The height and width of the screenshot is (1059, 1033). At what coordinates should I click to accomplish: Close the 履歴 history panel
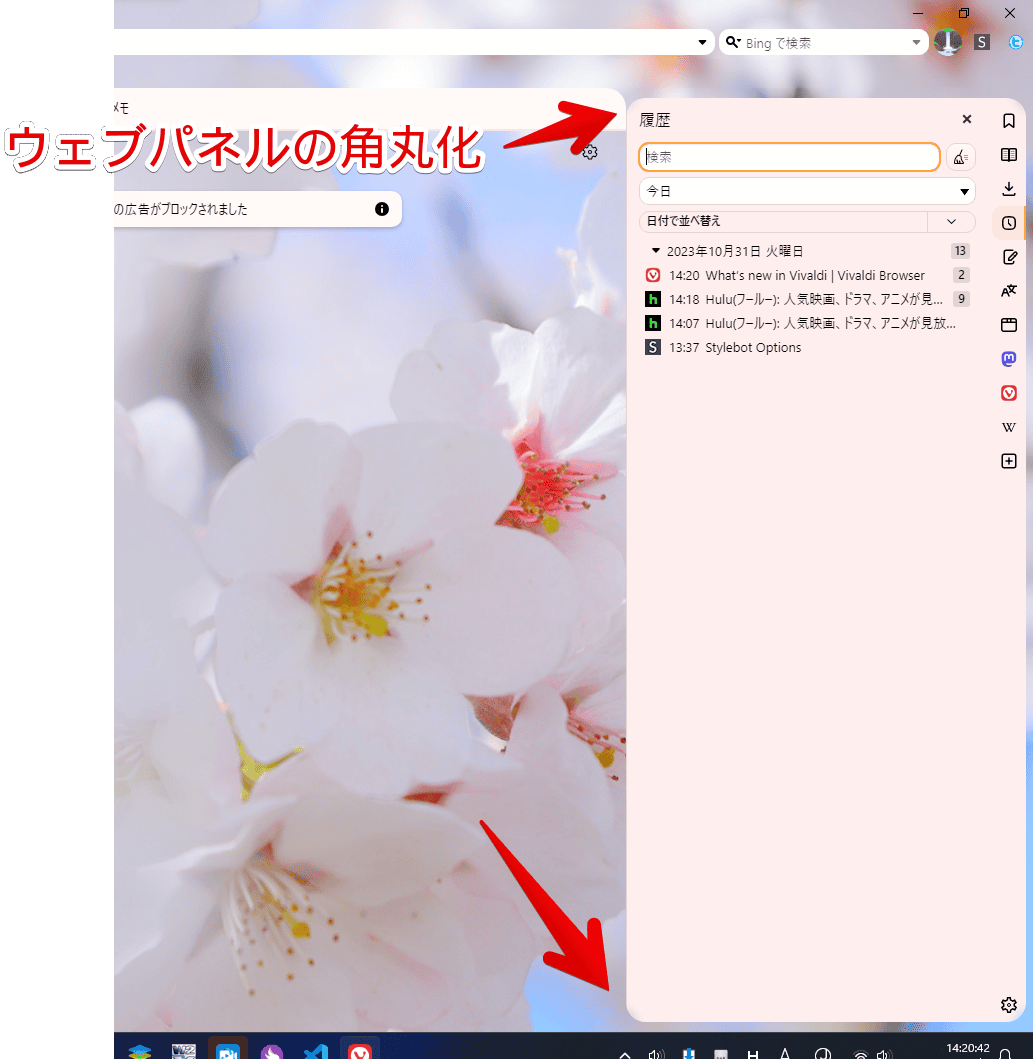point(967,120)
